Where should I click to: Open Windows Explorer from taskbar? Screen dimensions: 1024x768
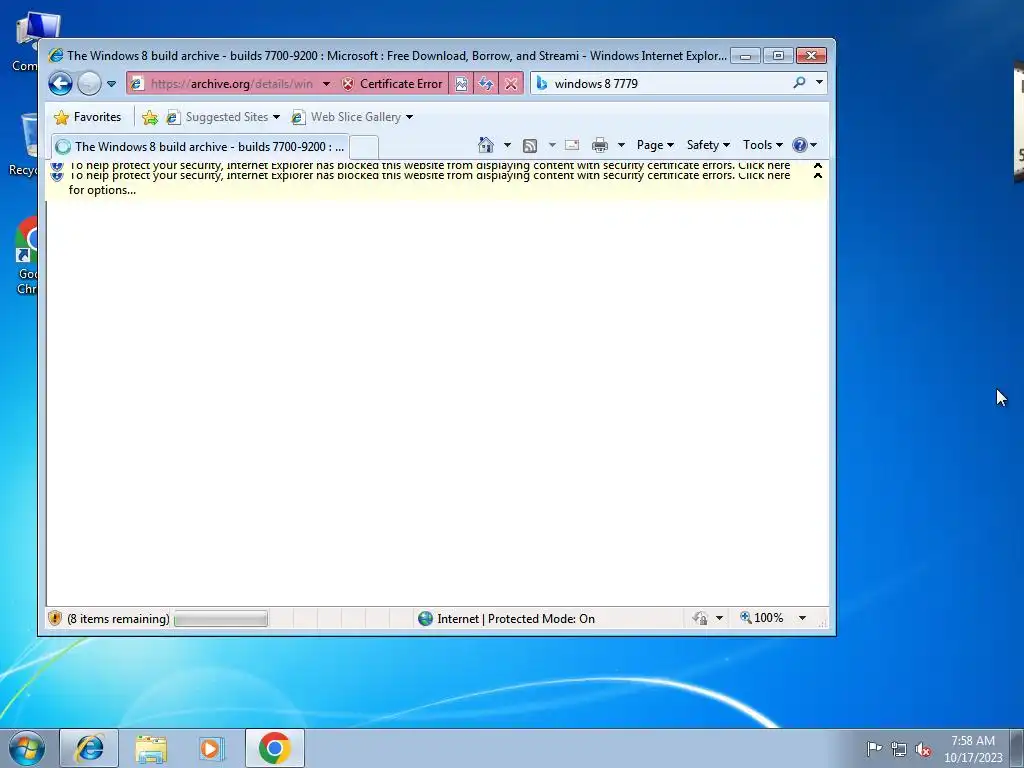[x=151, y=748]
